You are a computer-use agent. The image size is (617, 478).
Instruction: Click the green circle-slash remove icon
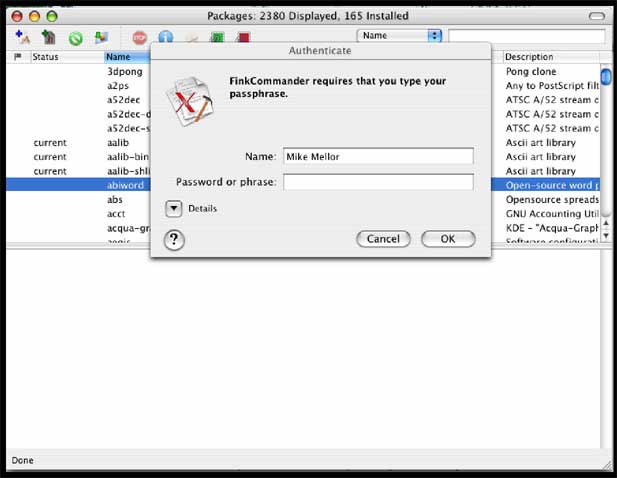(76, 38)
